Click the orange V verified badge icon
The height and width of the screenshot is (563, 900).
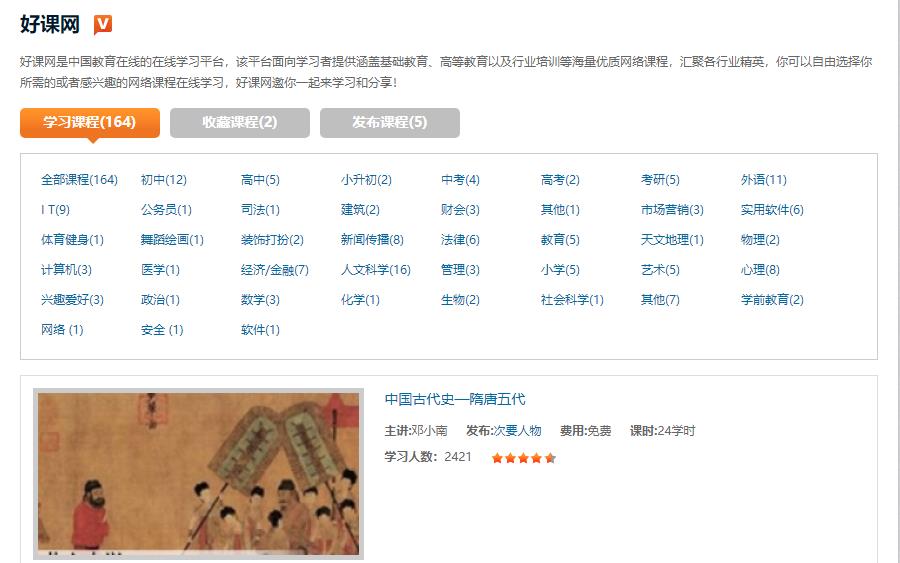tap(103, 24)
